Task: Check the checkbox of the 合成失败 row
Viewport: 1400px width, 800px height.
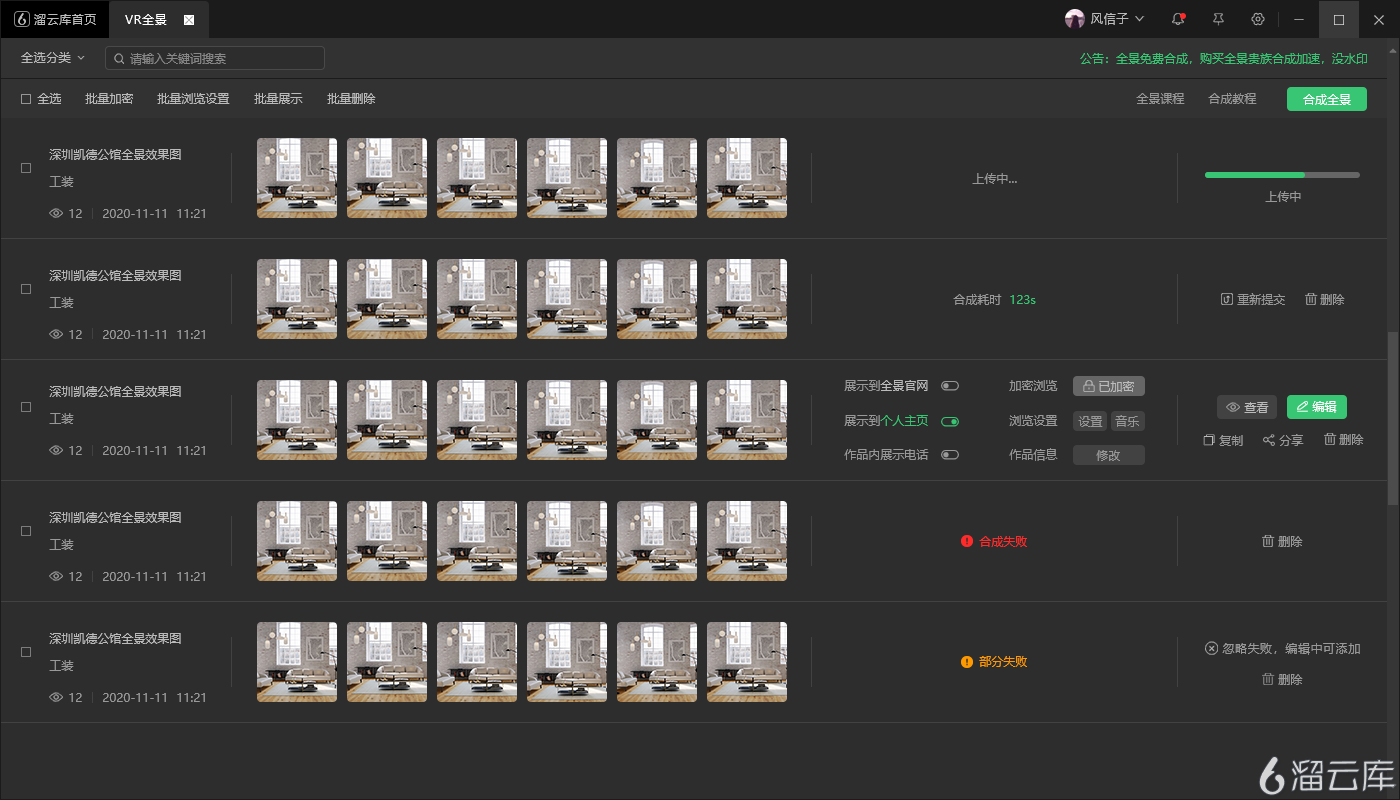Action: [x=26, y=531]
